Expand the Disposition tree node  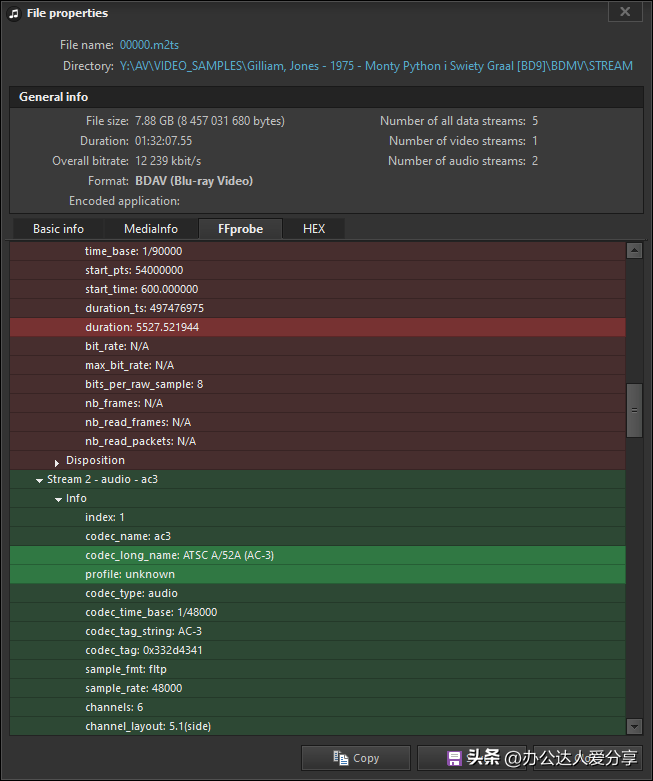point(57,461)
